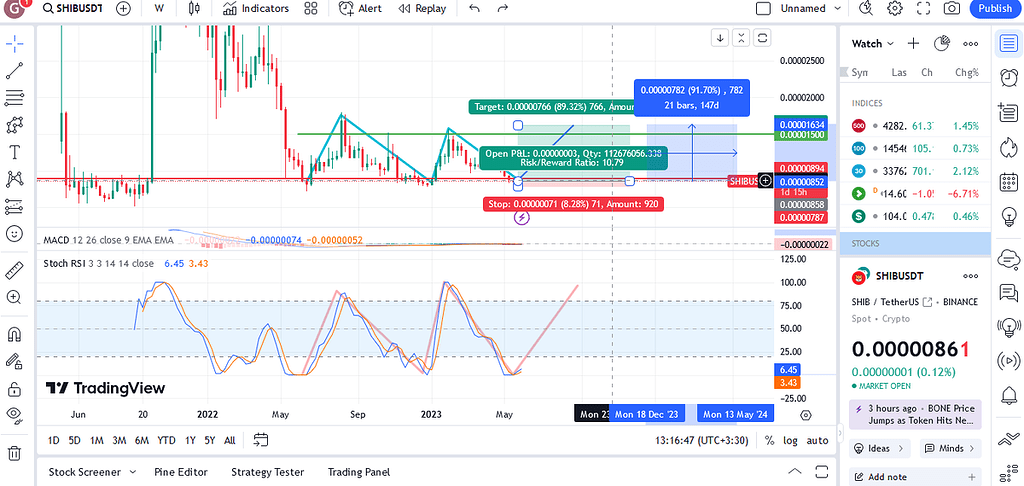Click the candlestick chart style icon
The width and height of the screenshot is (1024, 486).
click(x=194, y=8)
